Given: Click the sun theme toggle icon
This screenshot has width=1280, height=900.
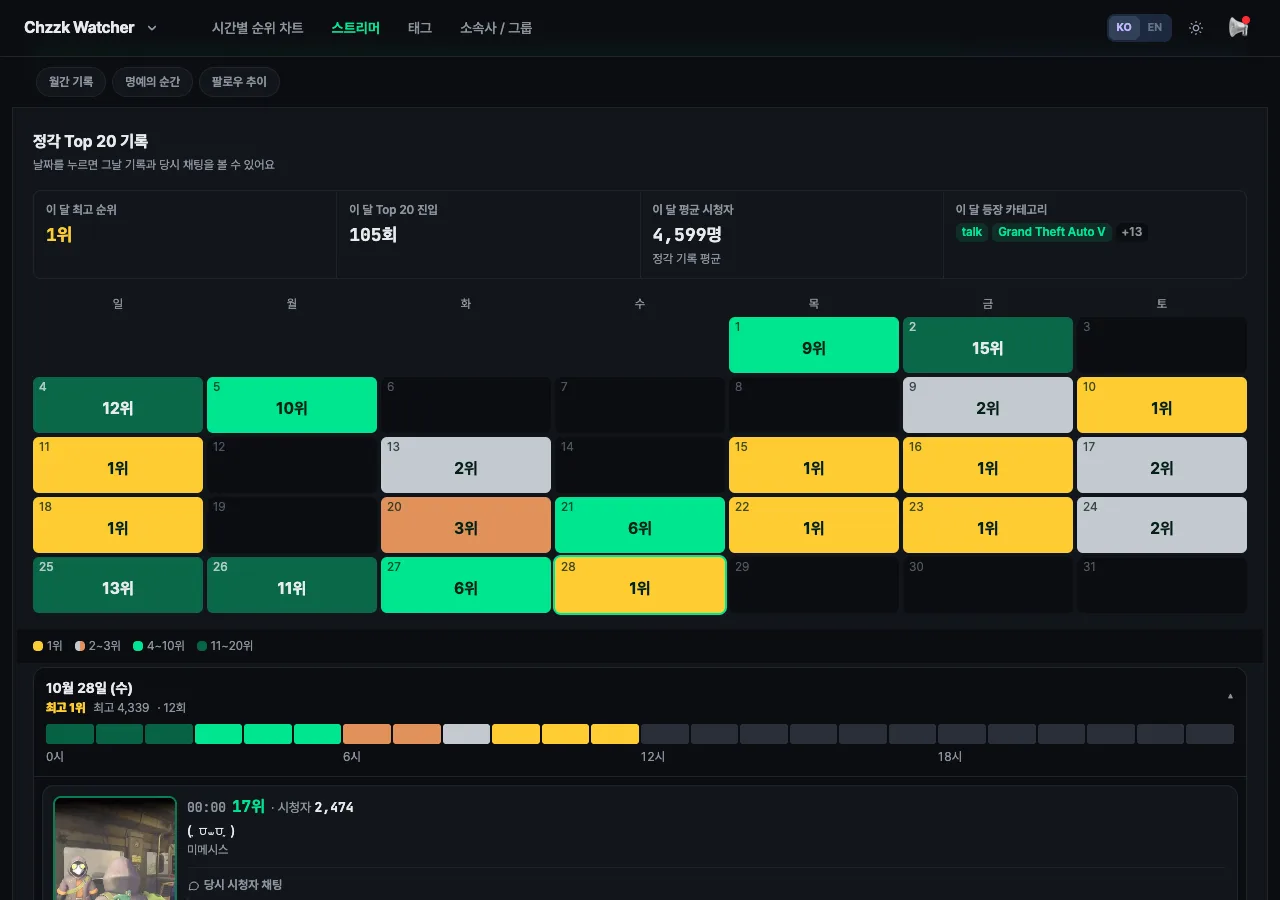Looking at the screenshot, I should pos(1195,28).
